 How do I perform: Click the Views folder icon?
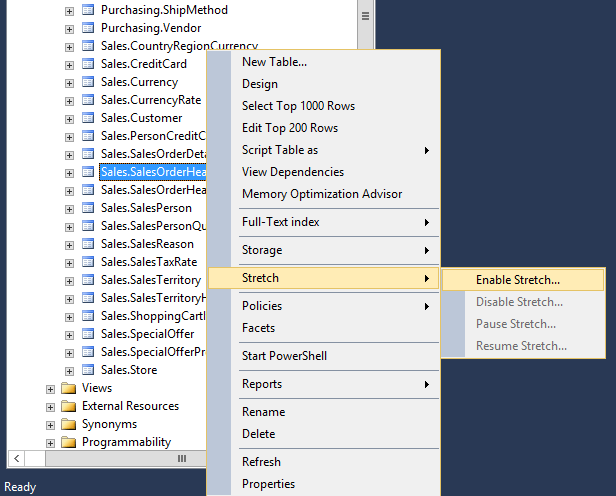coord(68,388)
